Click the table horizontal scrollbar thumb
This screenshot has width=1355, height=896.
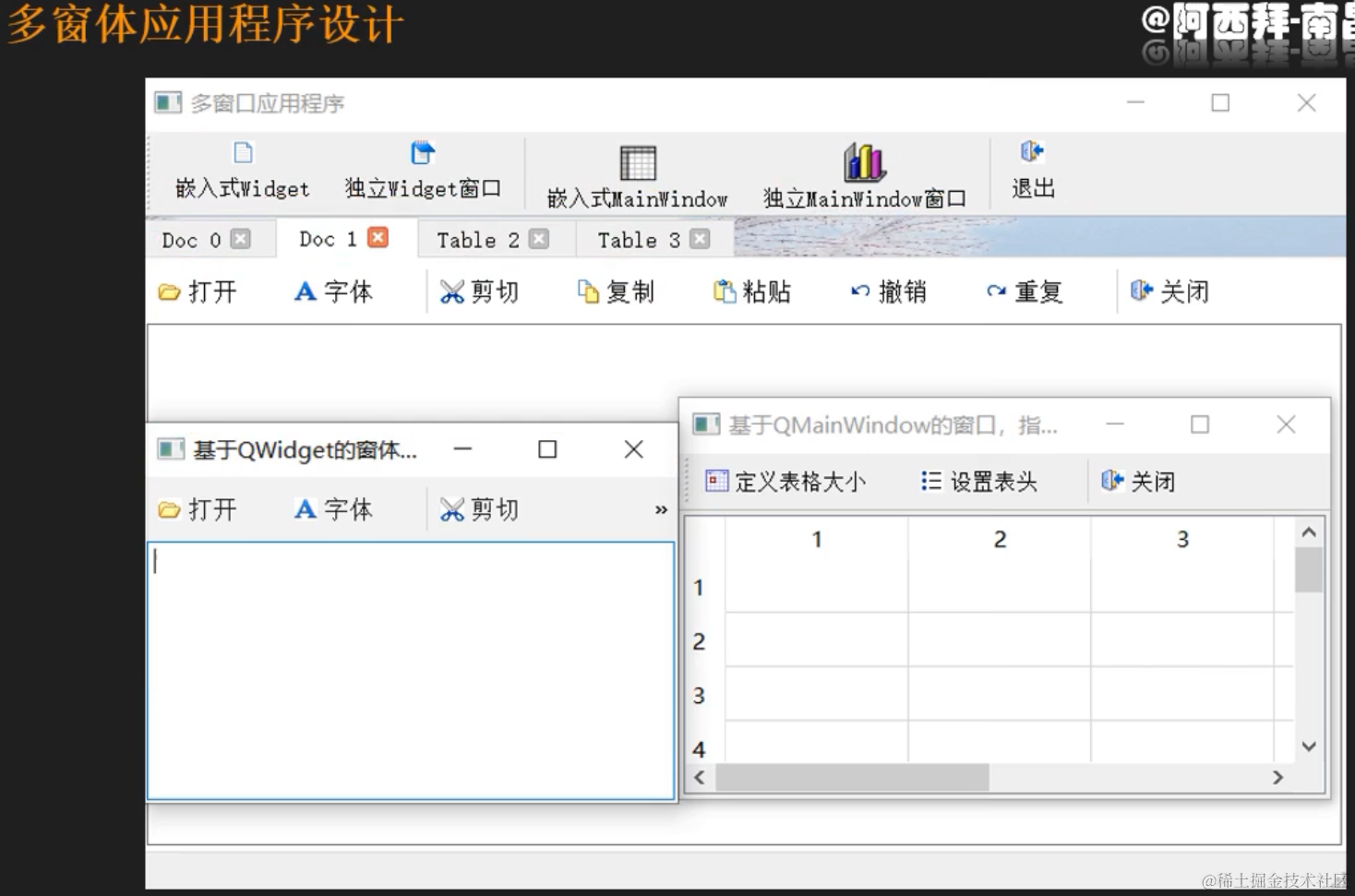852,778
